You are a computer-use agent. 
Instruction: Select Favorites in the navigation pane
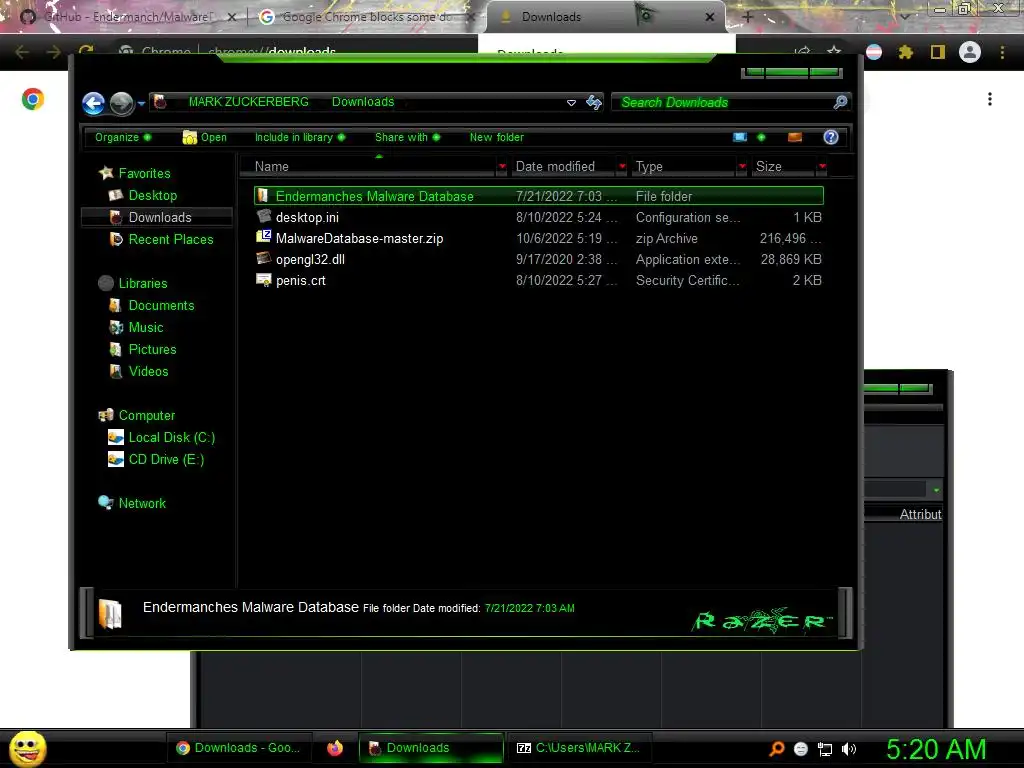[x=144, y=173]
